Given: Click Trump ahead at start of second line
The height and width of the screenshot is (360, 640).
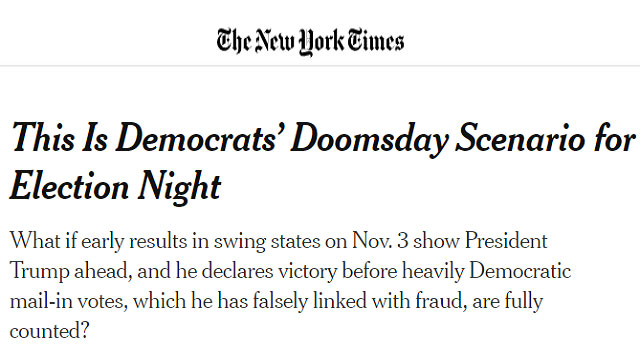Looking at the screenshot, I should click(x=71, y=271).
